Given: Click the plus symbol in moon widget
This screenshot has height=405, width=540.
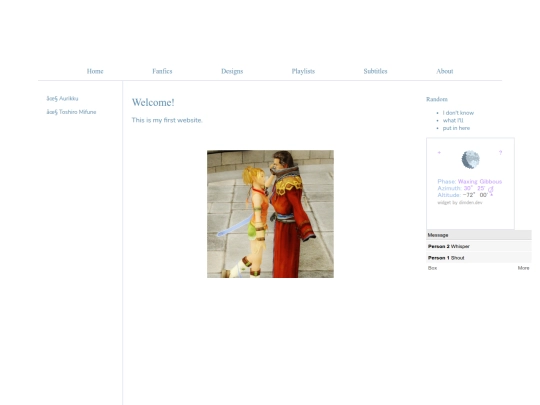Looking at the screenshot, I should click(439, 153).
